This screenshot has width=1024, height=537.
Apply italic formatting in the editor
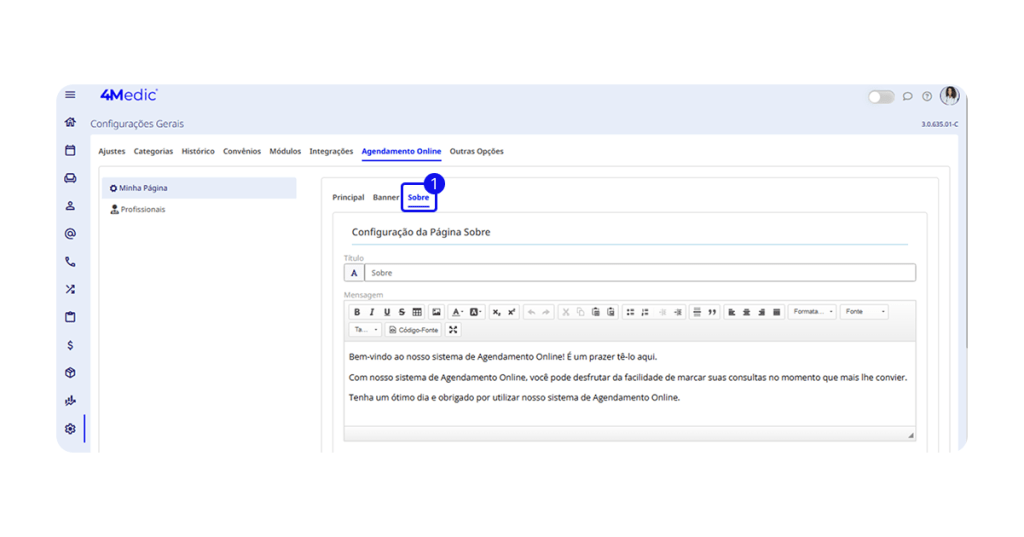(x=372, y=312)
